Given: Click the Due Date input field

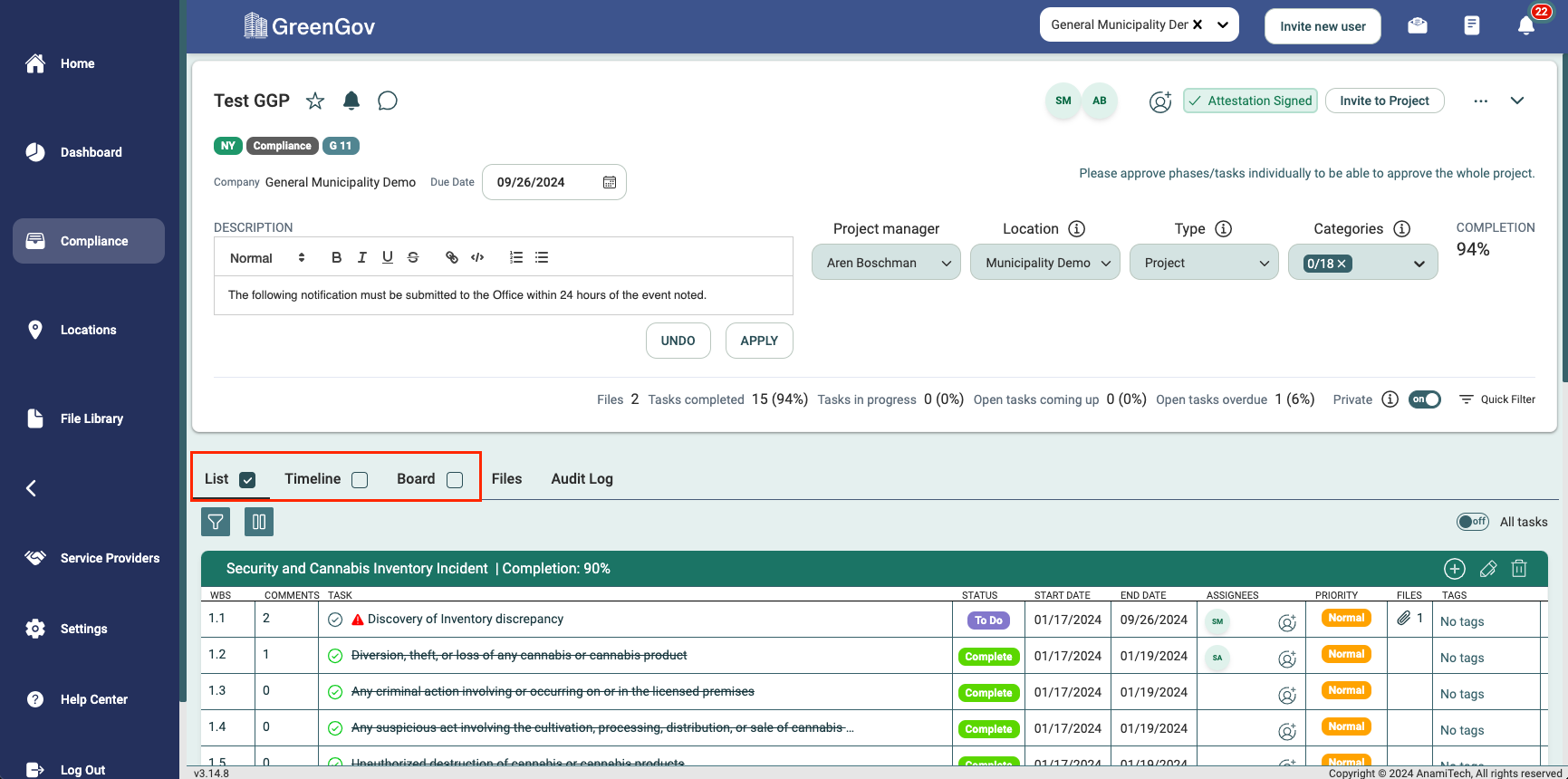Looking at the screenshot, I should 544,182.
